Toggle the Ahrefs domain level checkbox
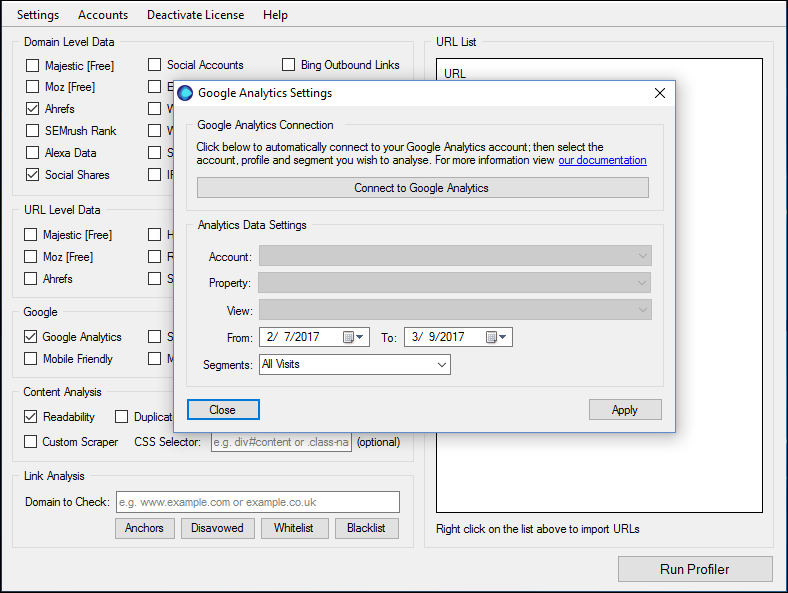 tap(33, 109)
